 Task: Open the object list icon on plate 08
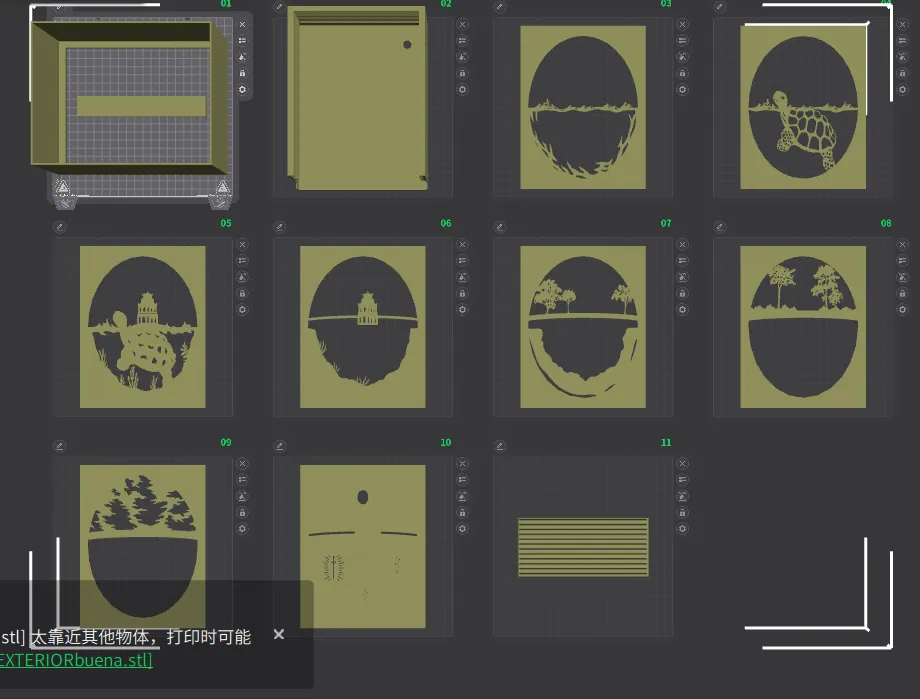[x=902, y=260]
